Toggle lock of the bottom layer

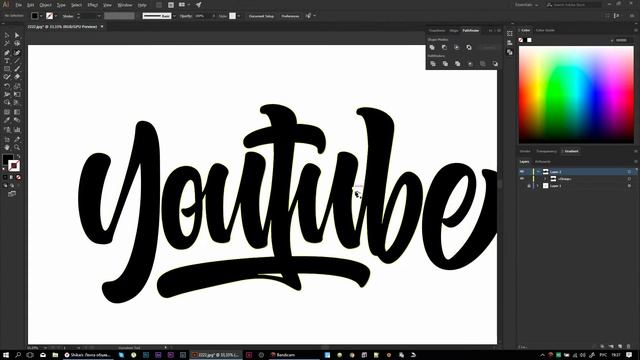point(529,186)
